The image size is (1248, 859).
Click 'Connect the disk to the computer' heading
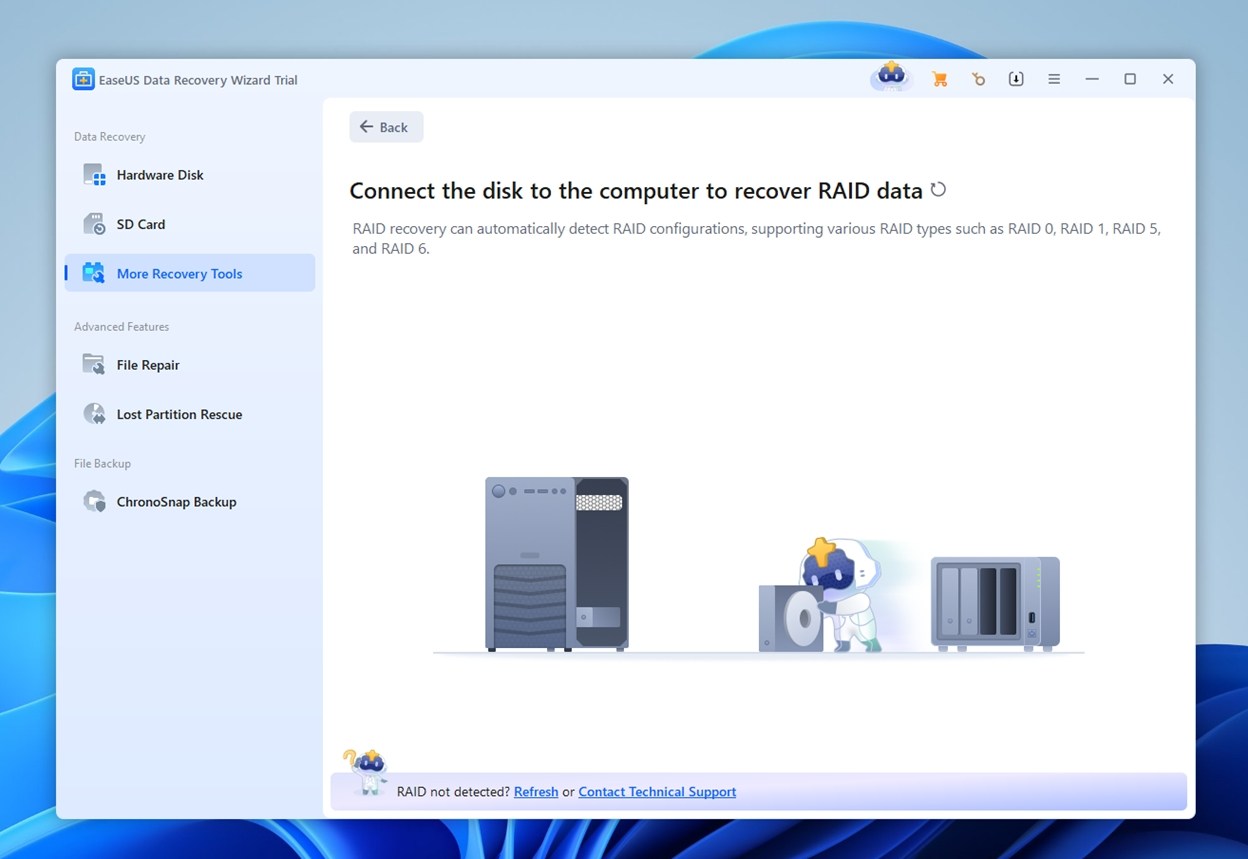click(x=636, y=191)
